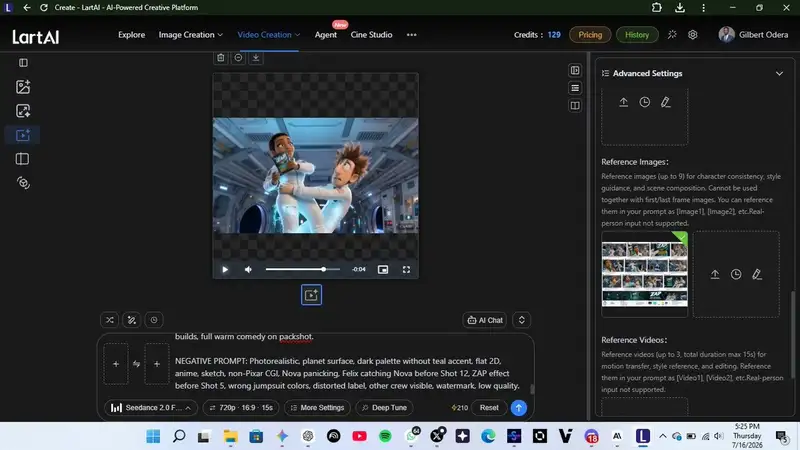This screenshot has width=800, height=450.
Task: Open the settings gear icon
Action: click(692, 35)
